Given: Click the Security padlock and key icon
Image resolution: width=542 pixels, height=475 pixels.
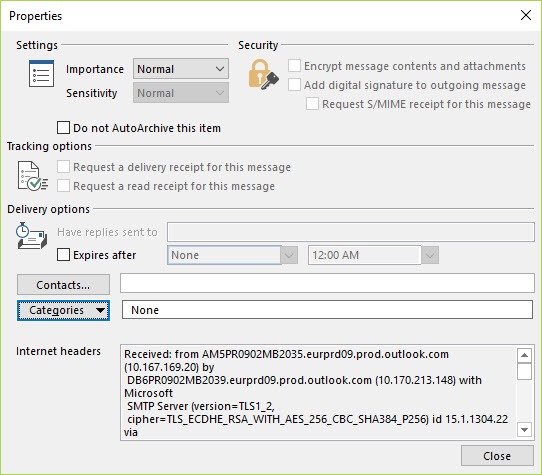Looking at the screenshot, I should click(263, 75).
